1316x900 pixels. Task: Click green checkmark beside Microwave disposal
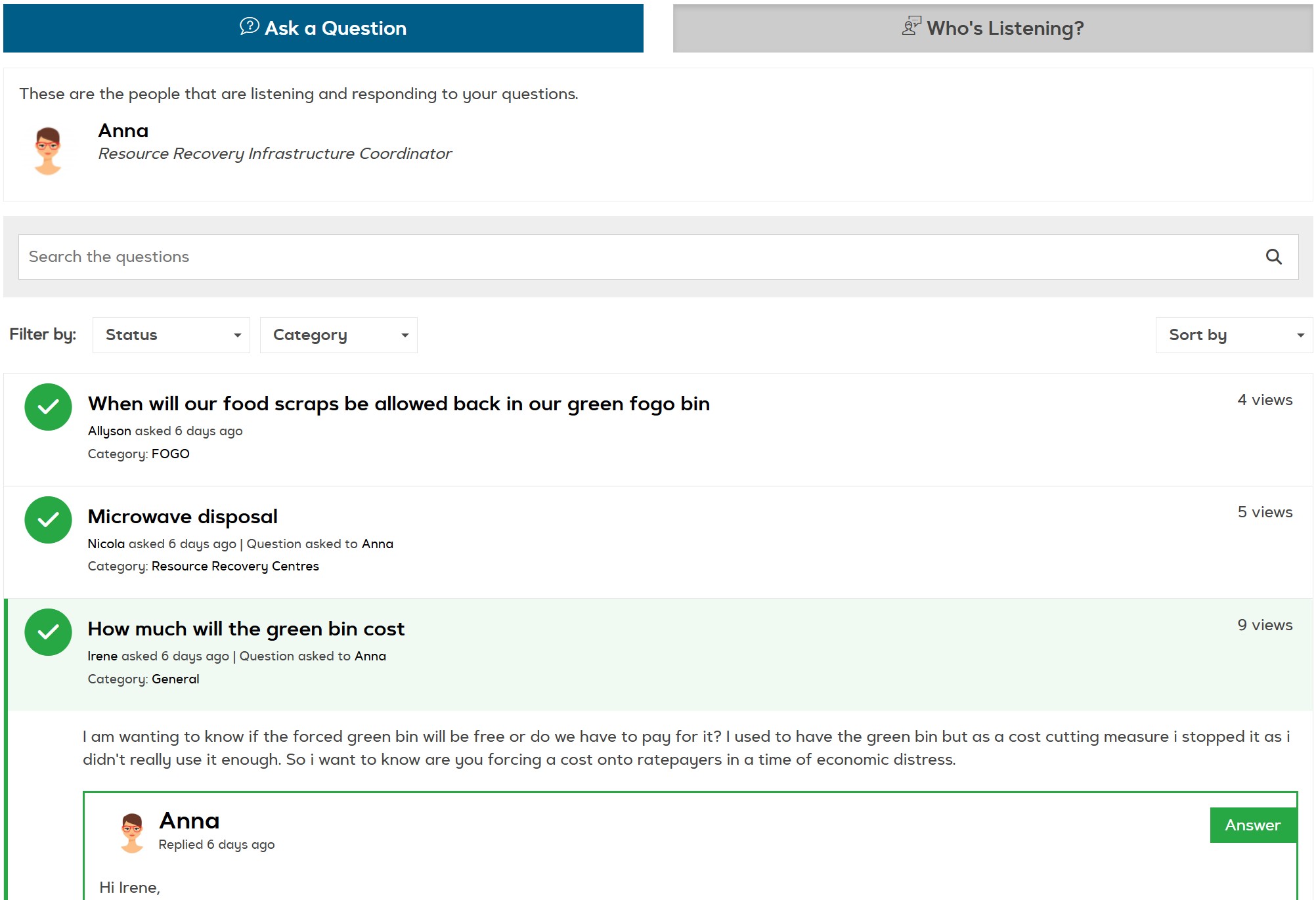(48, 520)
